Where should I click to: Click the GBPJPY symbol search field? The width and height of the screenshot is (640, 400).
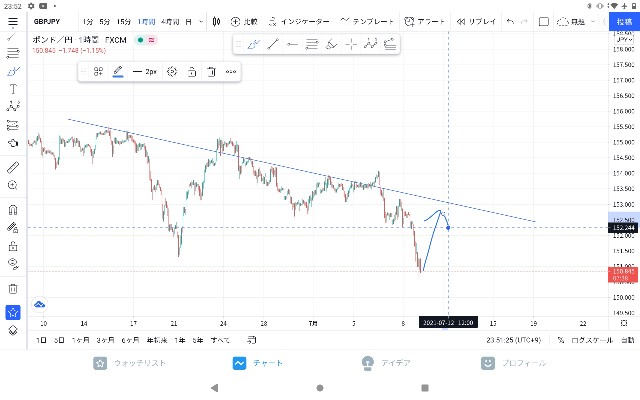47,22
